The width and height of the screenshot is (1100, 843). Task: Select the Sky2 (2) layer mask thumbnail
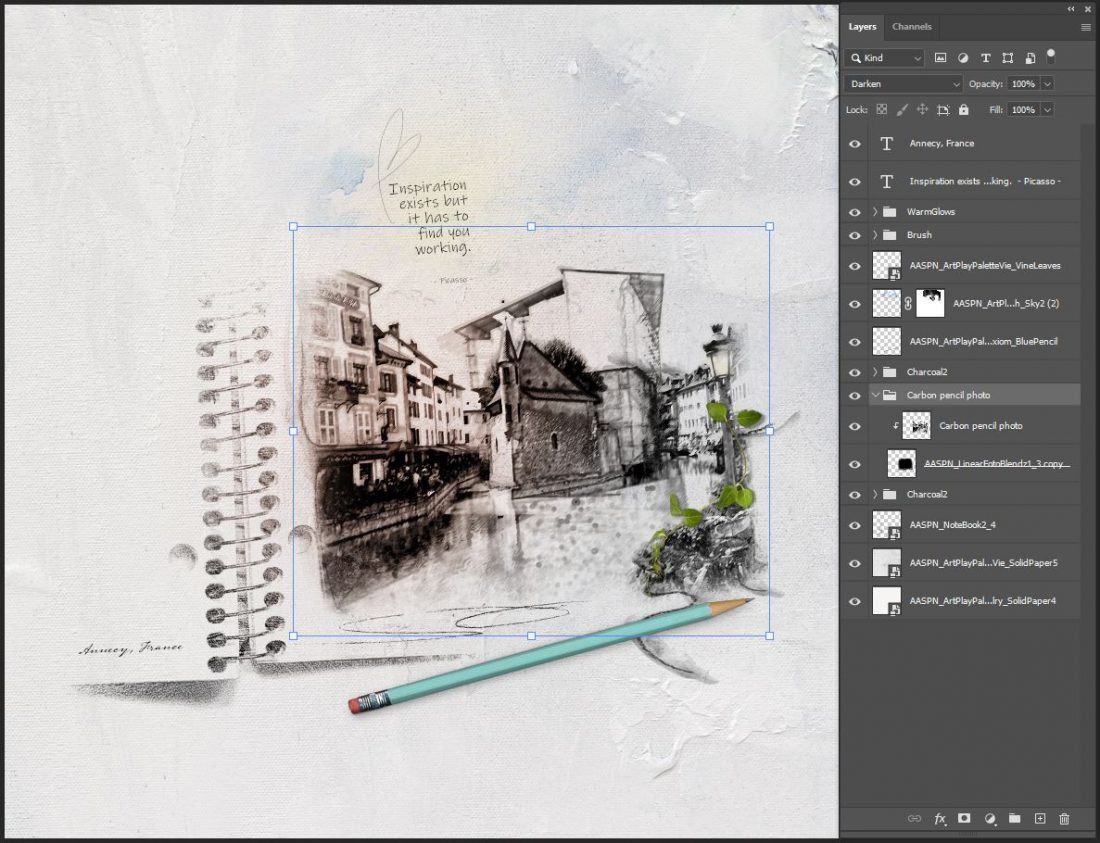930,304
